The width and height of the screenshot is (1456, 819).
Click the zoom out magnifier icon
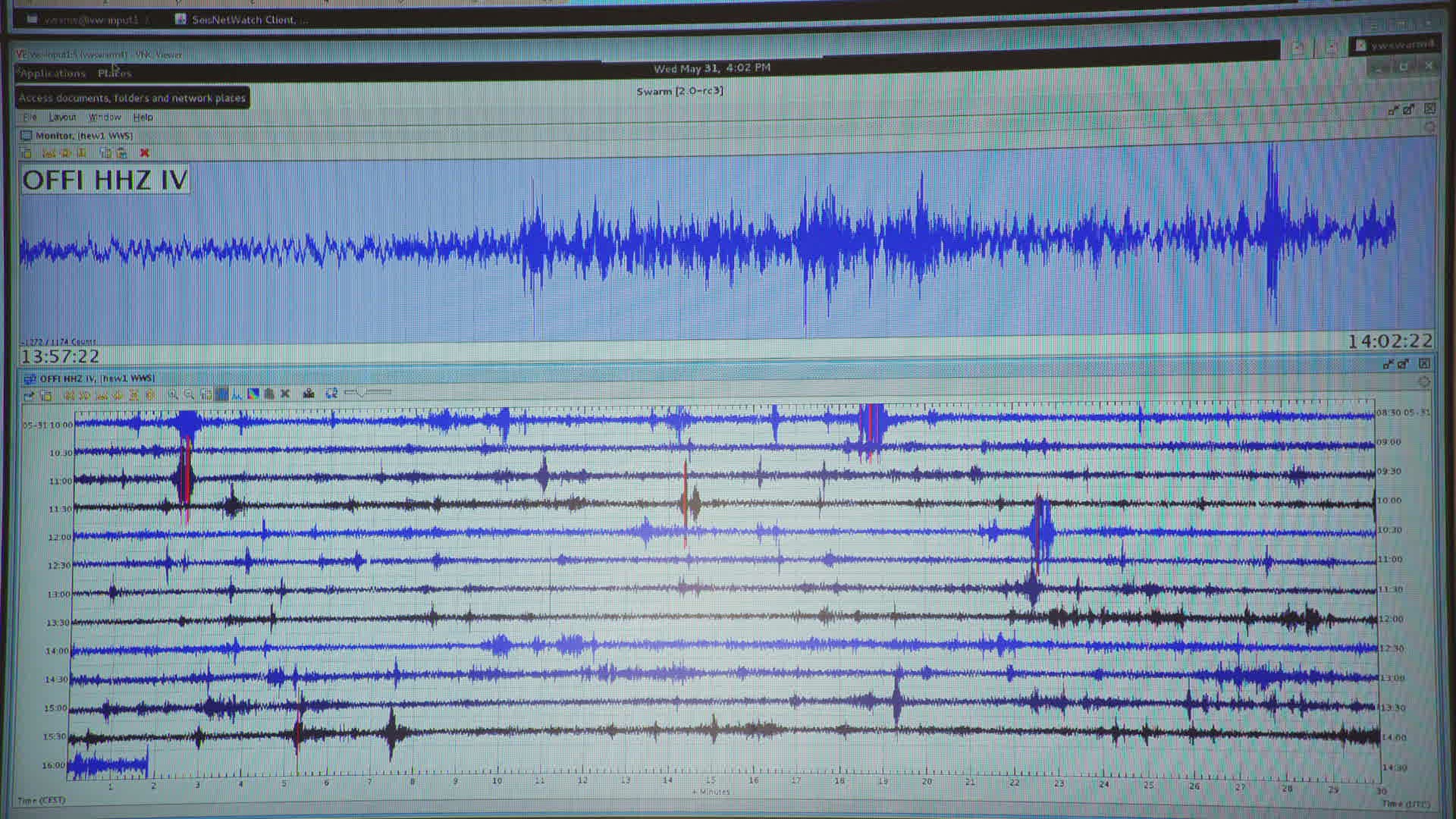pyautogui.click(x=189, y=394)
